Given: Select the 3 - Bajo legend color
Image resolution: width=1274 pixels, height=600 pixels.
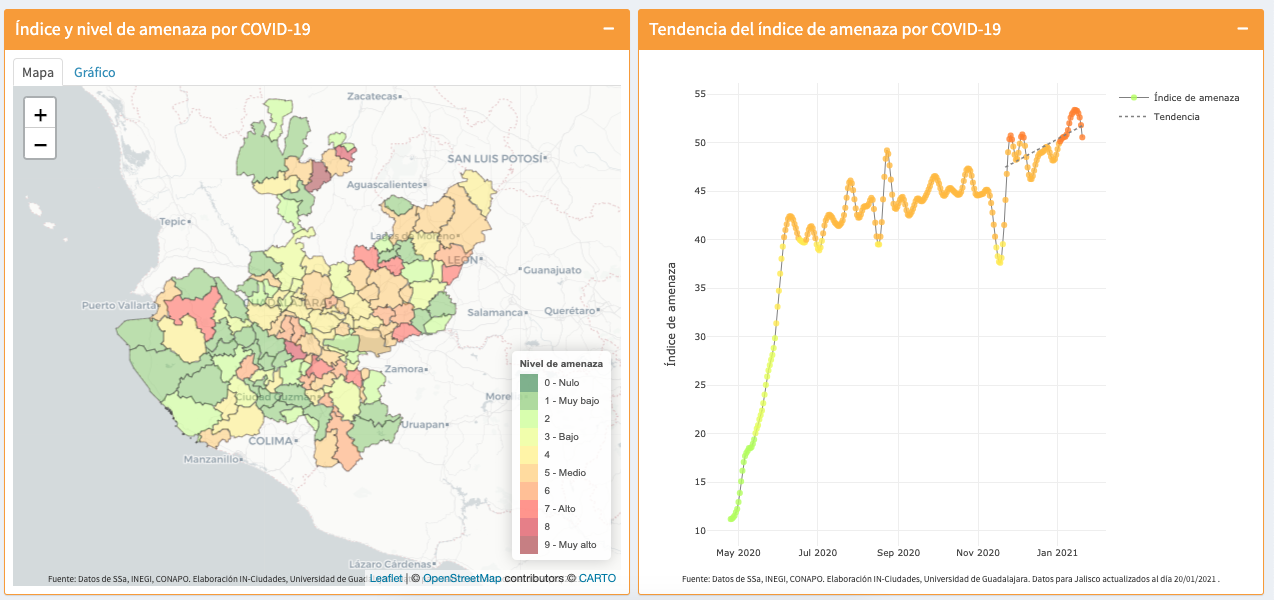Looking at the screenshot, I should tap(529, 437).
